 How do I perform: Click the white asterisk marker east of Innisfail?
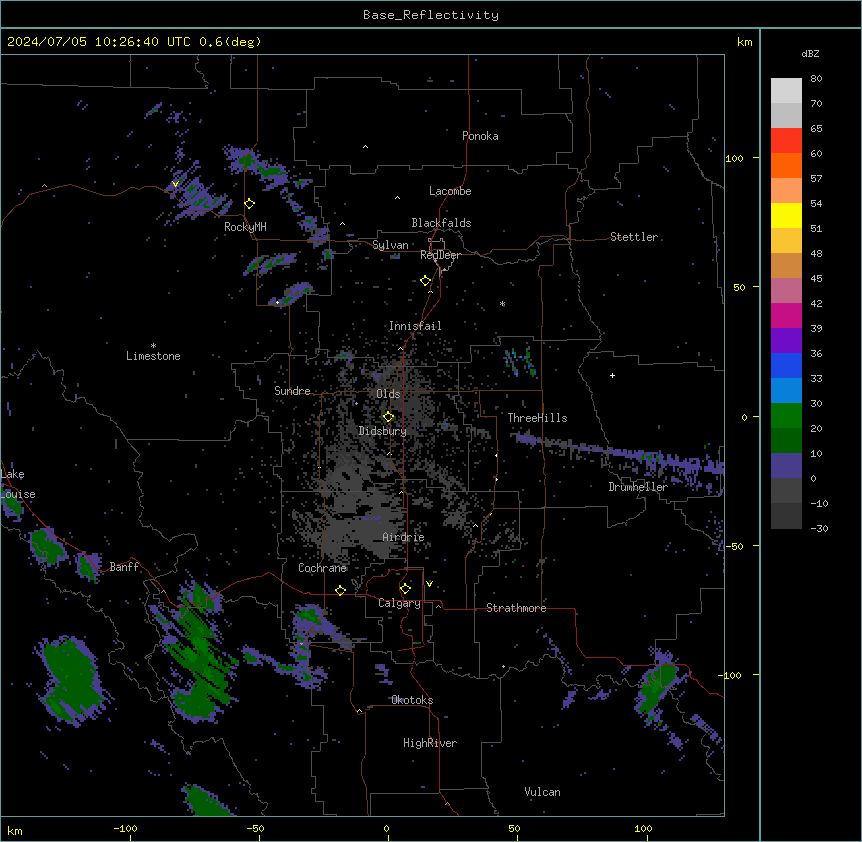pos(502,303)
